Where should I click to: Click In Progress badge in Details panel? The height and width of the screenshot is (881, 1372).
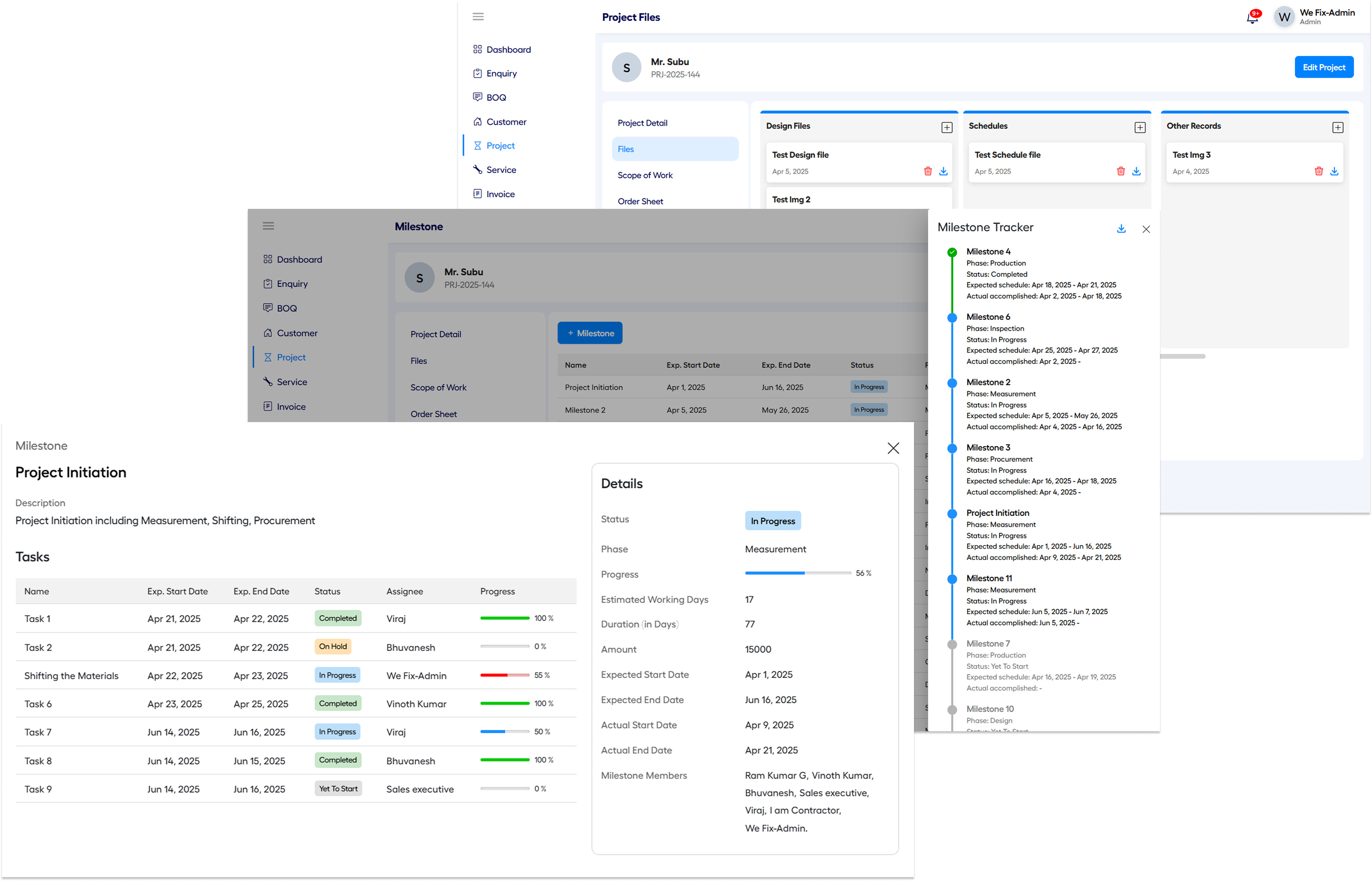[772, 521]
